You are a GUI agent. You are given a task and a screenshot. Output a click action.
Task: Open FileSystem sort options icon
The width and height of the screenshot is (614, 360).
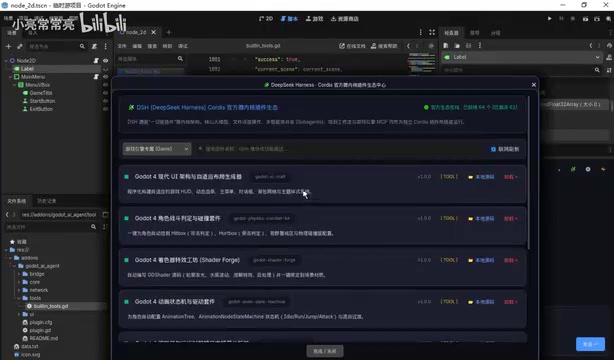105,227
